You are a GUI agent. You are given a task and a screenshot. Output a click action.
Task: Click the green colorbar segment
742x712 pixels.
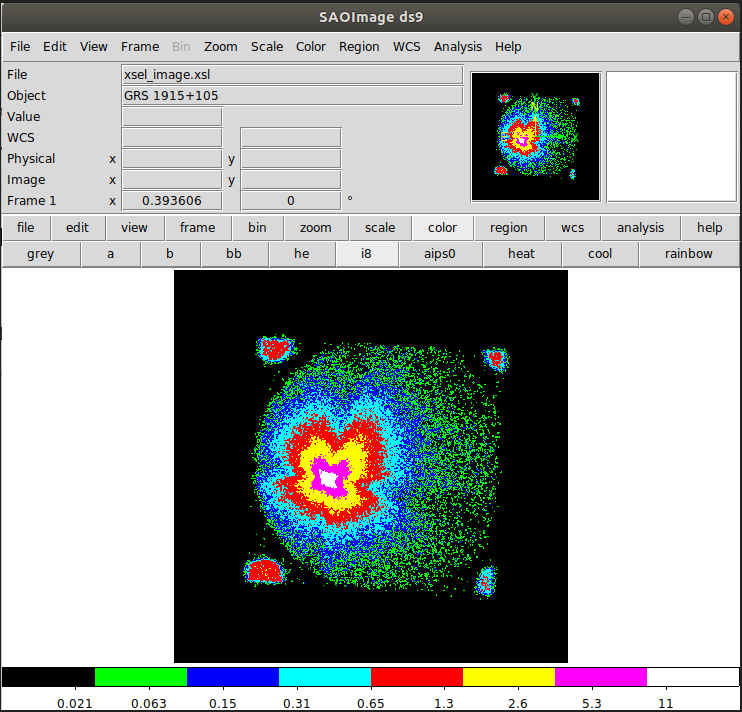(x=141, y=677)
